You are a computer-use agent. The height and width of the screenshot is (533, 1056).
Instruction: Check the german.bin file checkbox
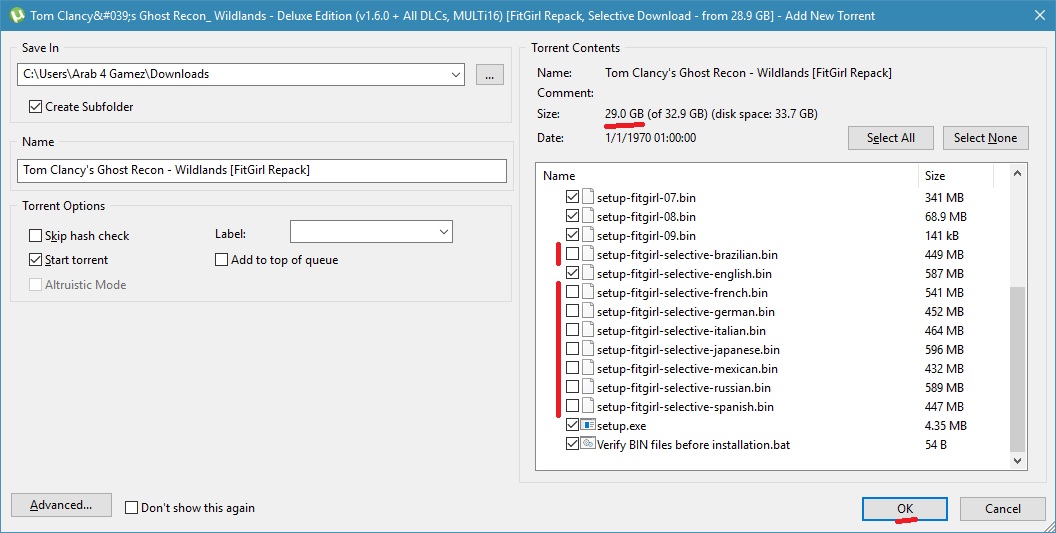(572, 311)
